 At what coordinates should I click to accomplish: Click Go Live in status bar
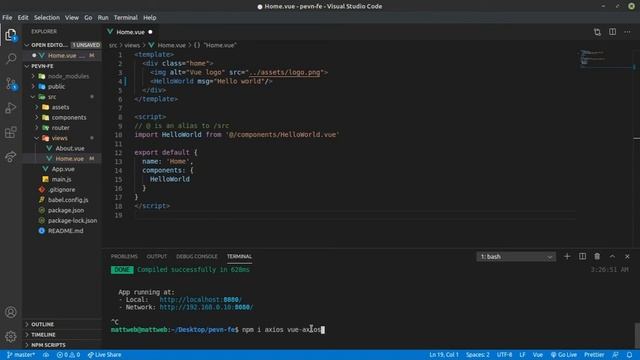coord(564,355)
